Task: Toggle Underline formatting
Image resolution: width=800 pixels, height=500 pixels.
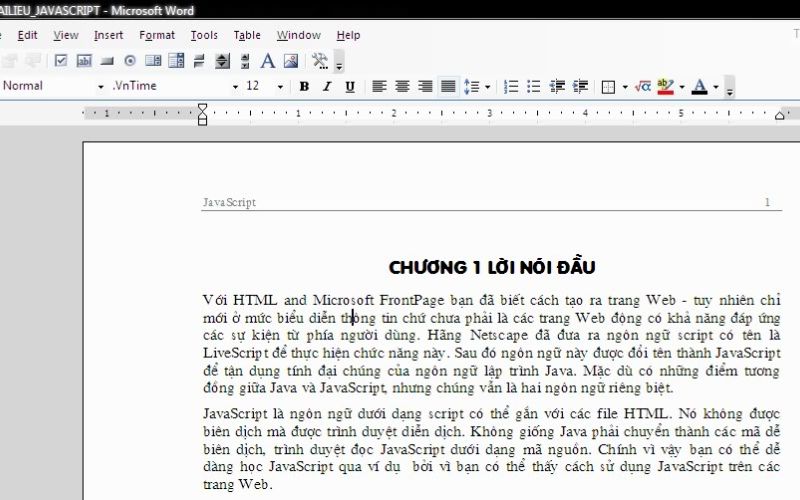Action: (x=350, y=86)
